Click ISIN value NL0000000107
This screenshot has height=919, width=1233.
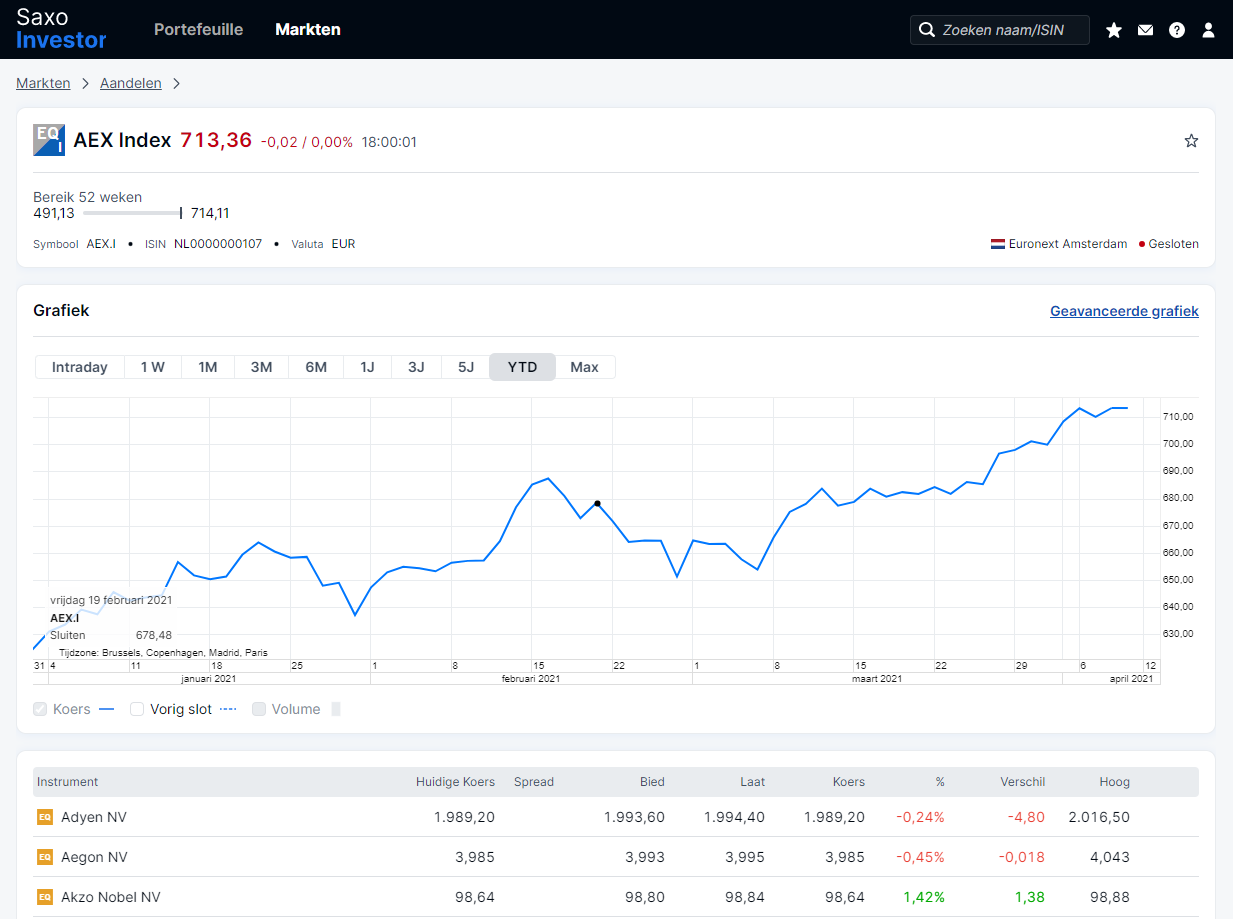click(218, 244)
